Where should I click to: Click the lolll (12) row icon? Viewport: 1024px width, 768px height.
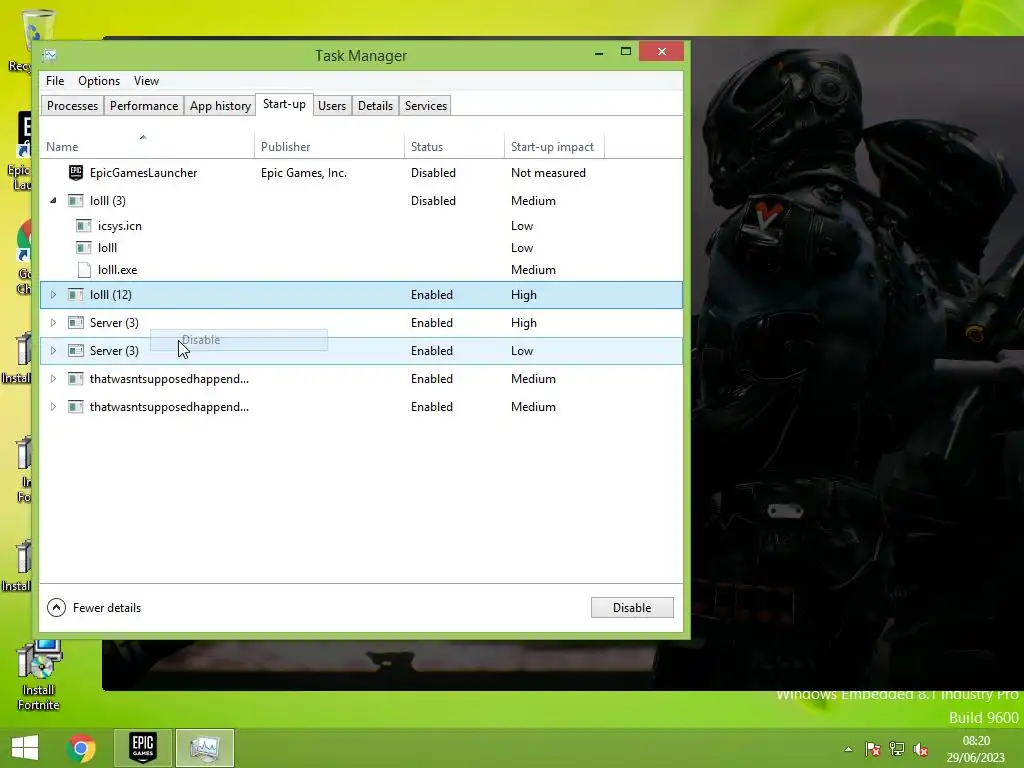point(76,295)
